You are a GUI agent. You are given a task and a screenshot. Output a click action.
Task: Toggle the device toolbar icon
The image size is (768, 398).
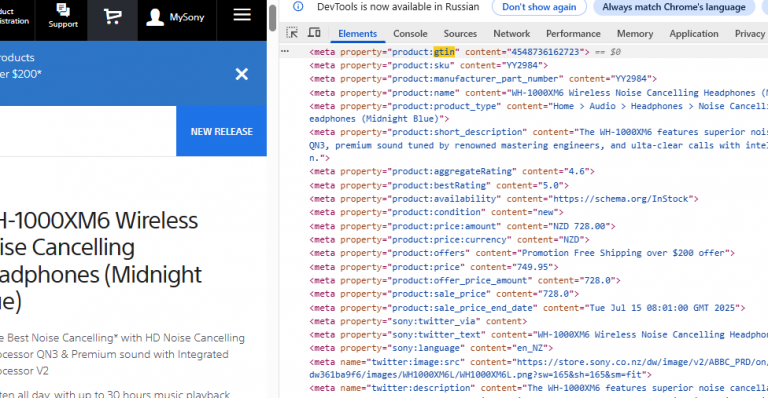coord(314,33)
